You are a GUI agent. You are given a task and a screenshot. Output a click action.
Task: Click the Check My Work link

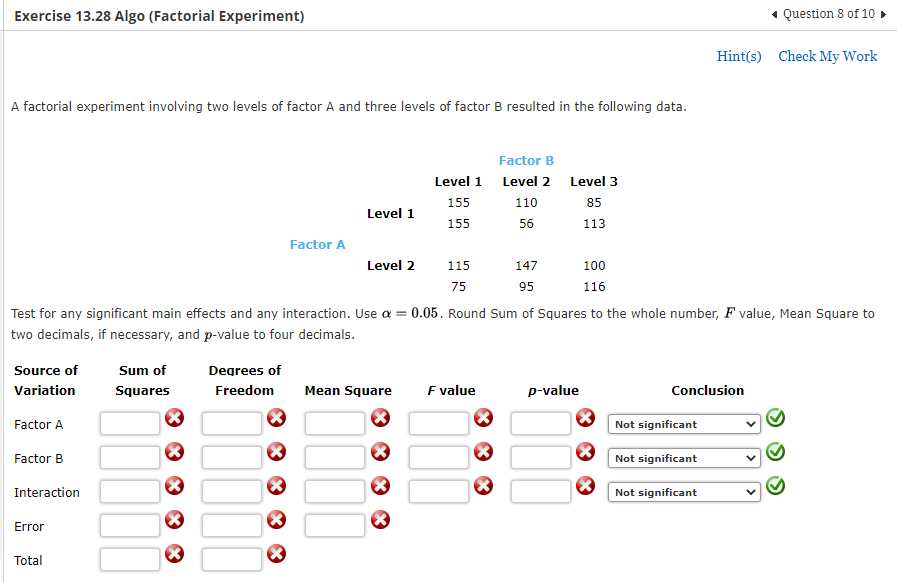(828, 57)
